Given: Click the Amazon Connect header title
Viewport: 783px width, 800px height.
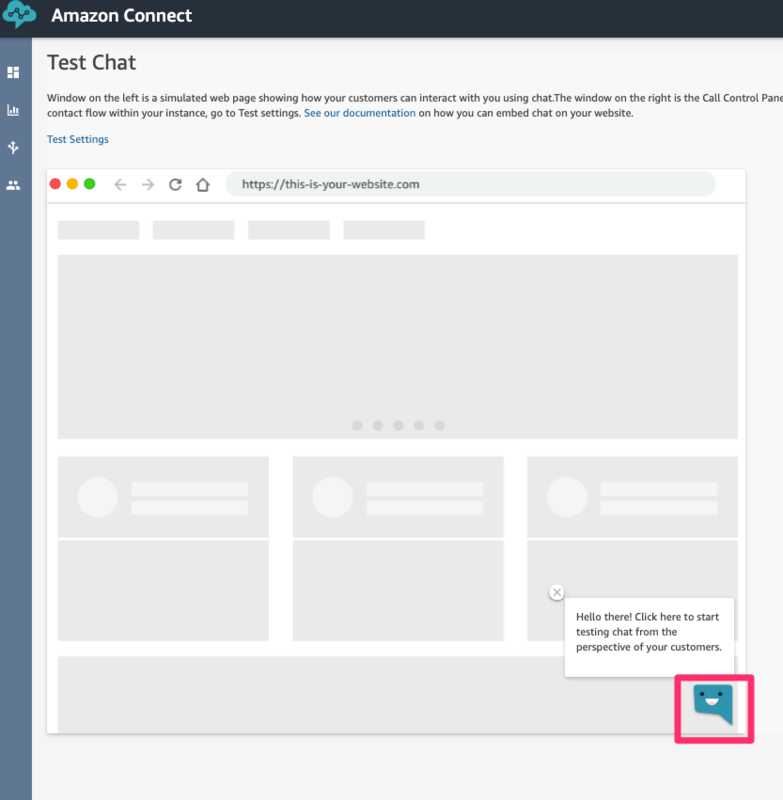Looking at the screenshot, I should [122, 15].
